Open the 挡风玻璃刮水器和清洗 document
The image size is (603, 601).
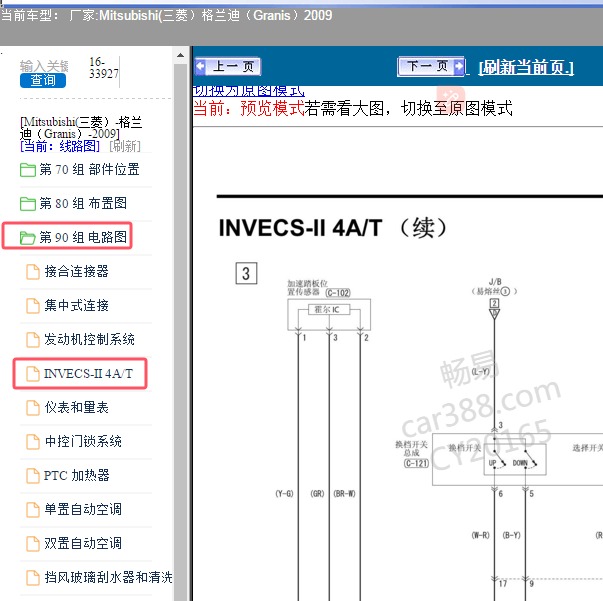[x=108, y=577]
